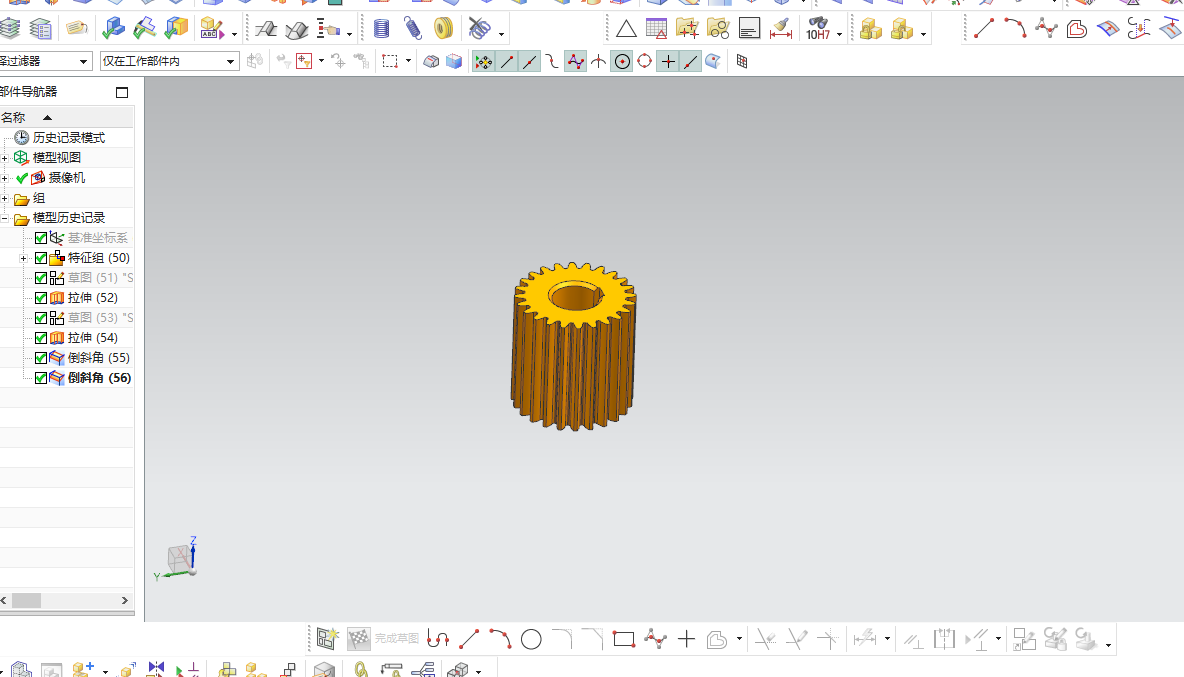Image resolution: width=1184 pixels, height=677 pixels.
Task: Click the profile curve tool in sketch toolbar
Action: pyautogui.click(x=437, y=640)
